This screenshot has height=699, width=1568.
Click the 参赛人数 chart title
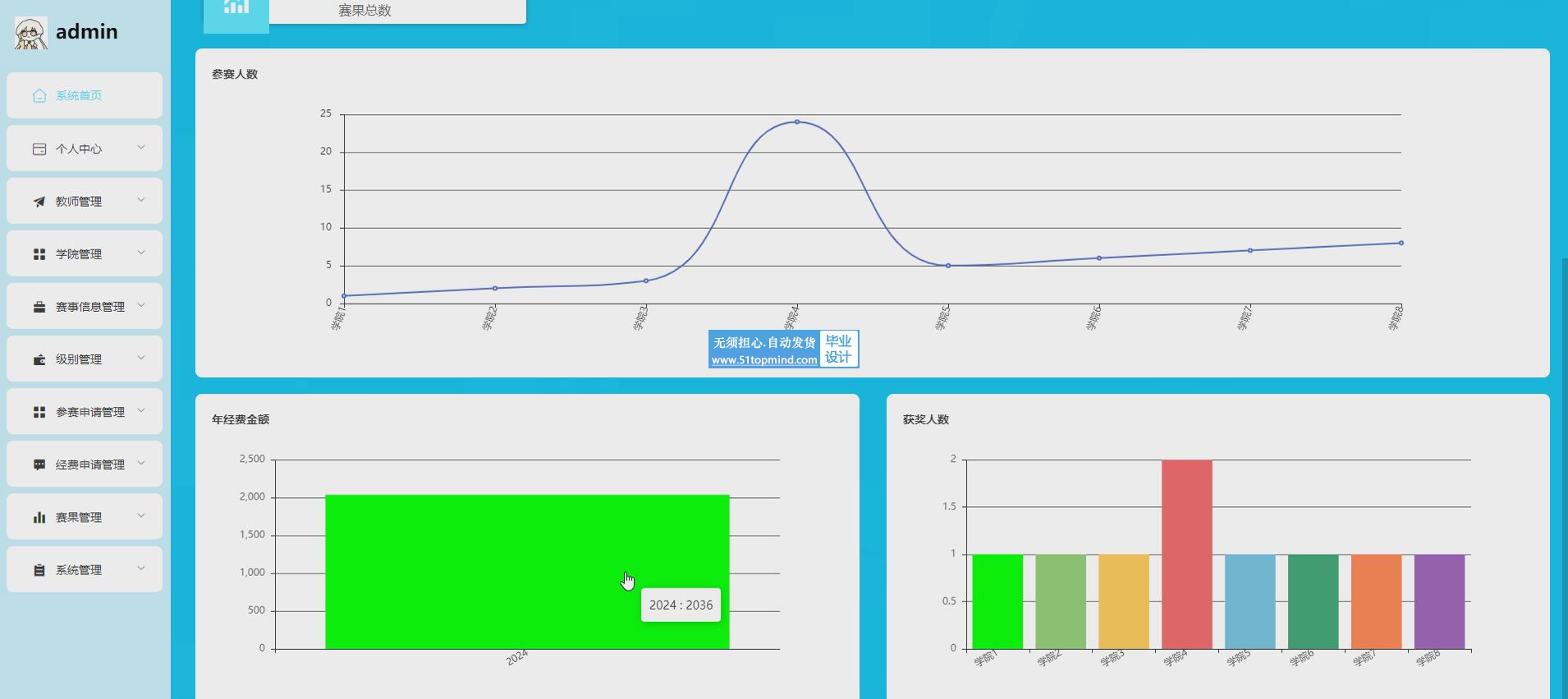click(235, 74)
